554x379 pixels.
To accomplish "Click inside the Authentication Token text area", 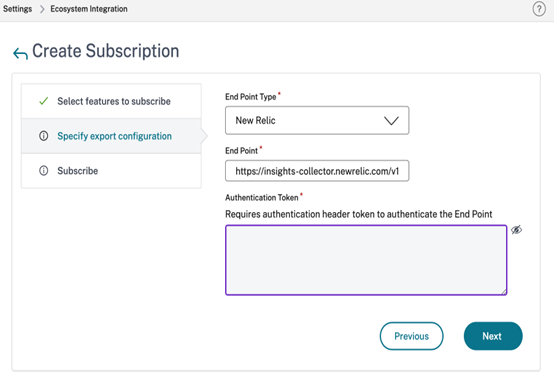I will coord(366,260).
